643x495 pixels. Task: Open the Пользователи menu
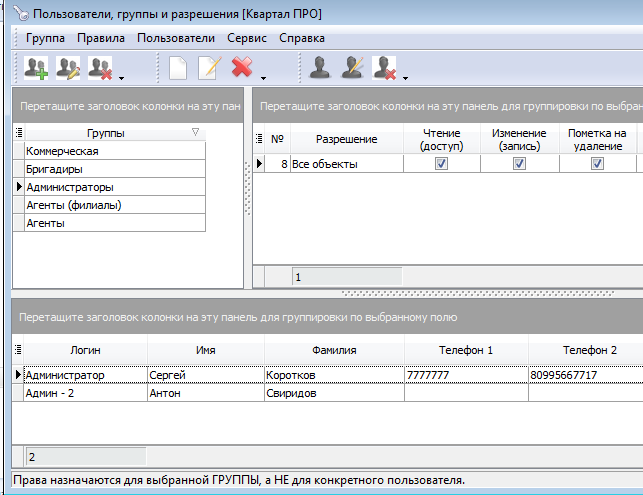click(x=176, y=38)
